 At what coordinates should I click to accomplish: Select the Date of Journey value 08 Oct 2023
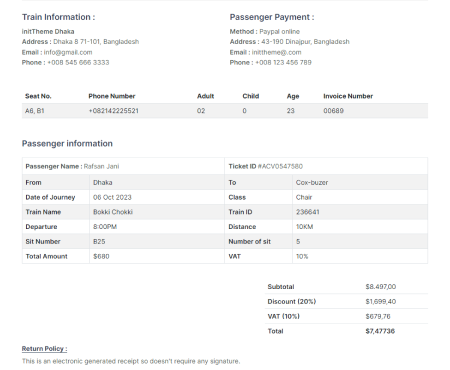pyautogui.click(x=112, y=197)
